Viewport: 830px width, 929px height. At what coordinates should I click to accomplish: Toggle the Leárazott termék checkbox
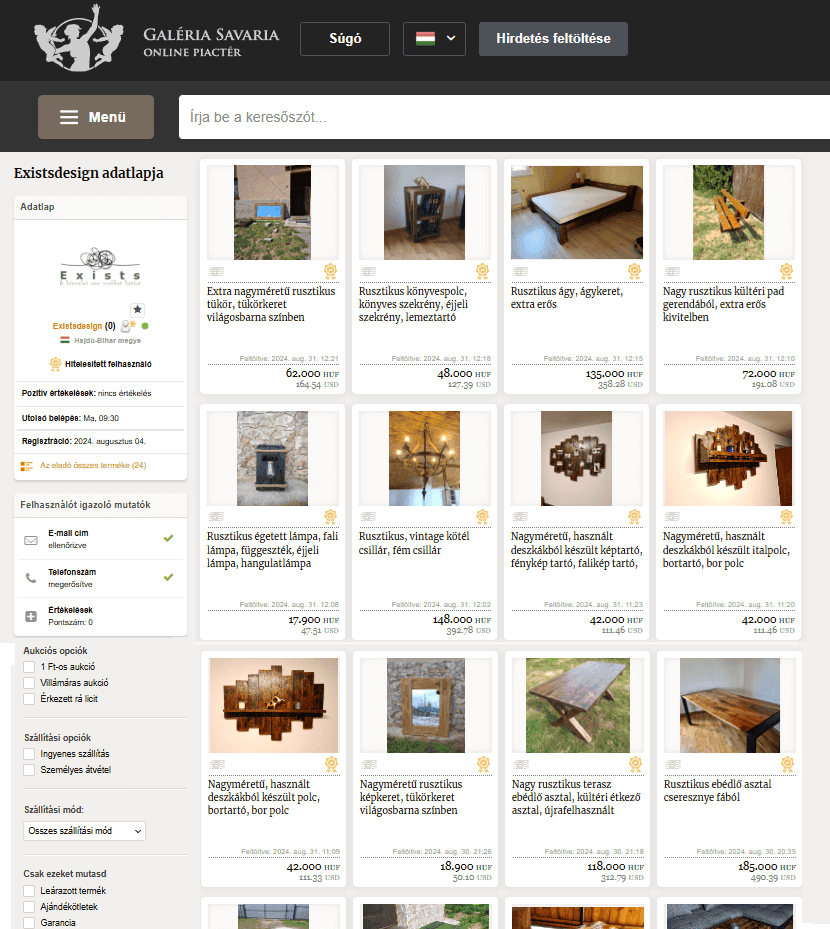tap(29, 890)
